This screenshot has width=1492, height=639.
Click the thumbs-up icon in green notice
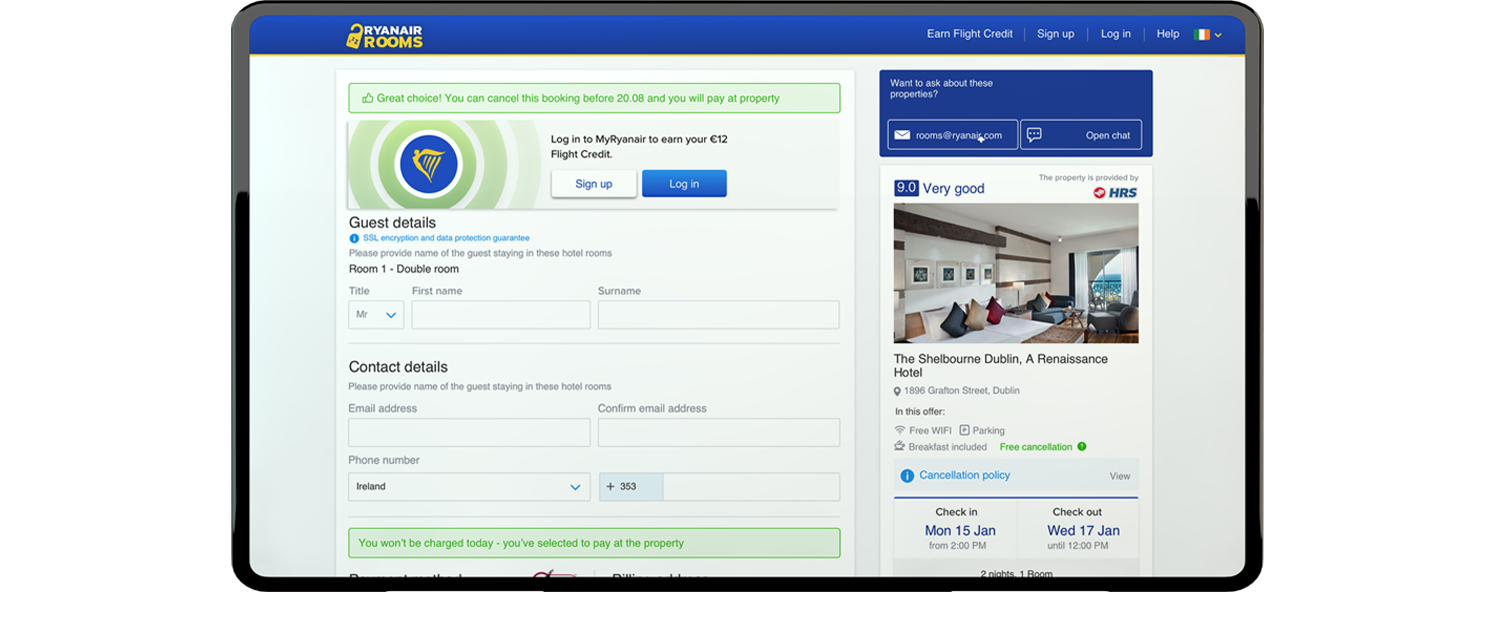[x=367, y=99]
